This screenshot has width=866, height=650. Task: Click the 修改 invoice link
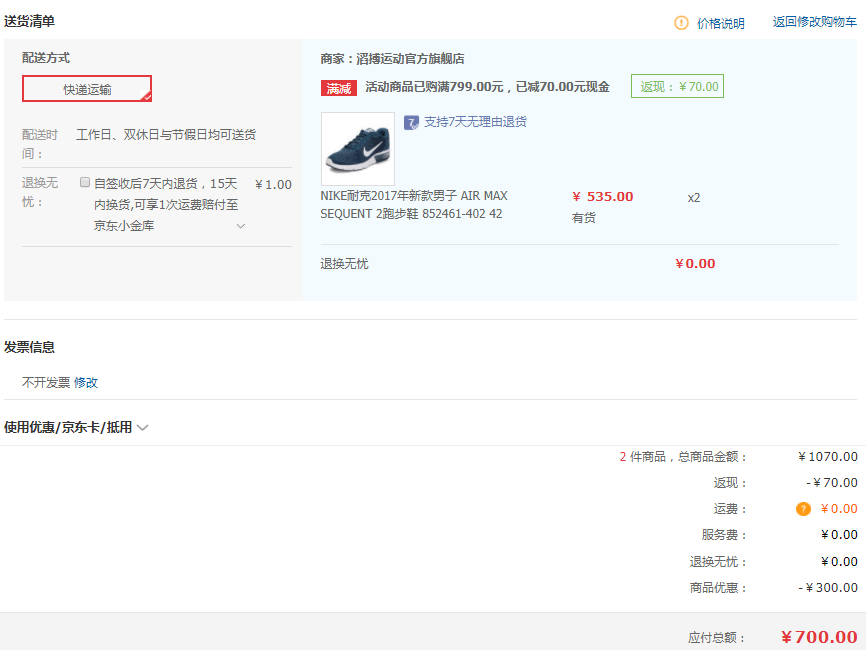coord(86,382)
